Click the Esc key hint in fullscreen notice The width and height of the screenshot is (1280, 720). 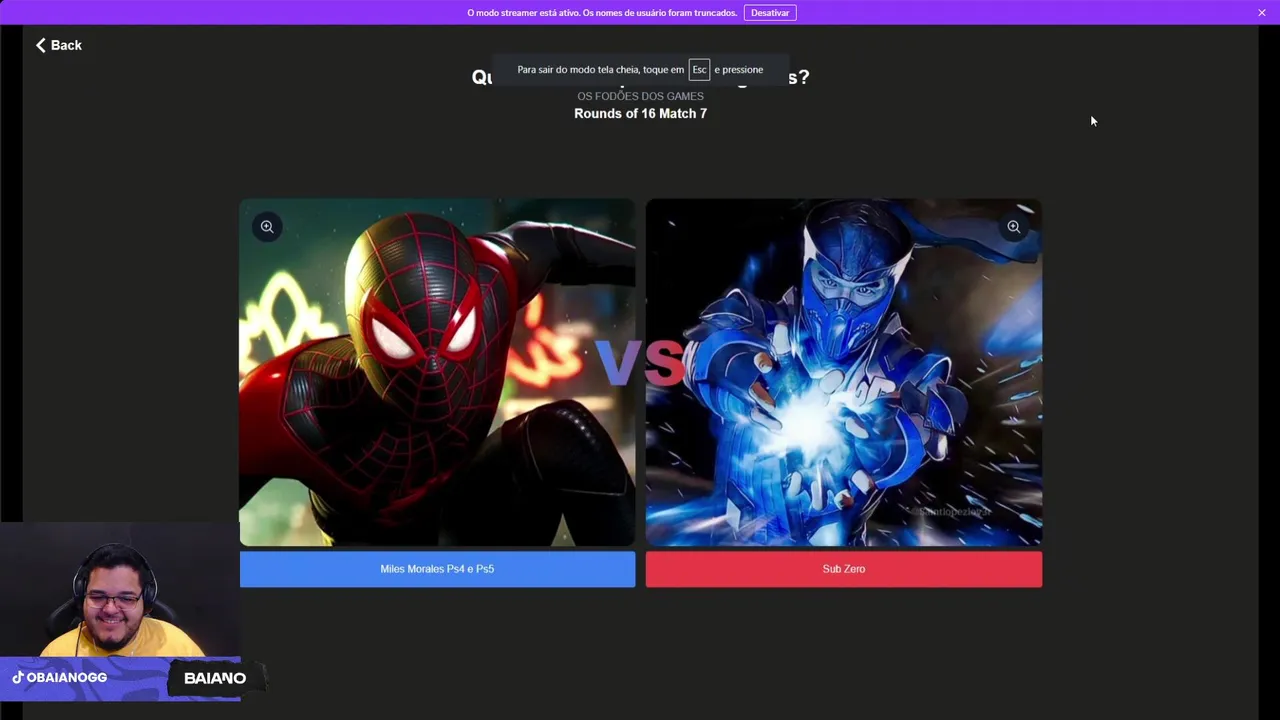[699, 70]
